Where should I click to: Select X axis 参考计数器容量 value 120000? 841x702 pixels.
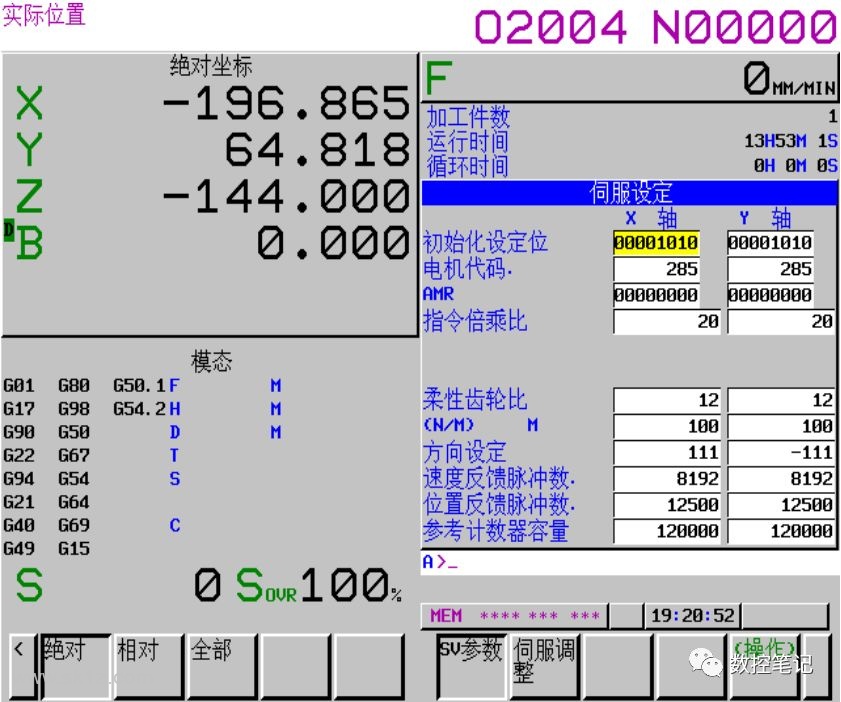[667, 531]
